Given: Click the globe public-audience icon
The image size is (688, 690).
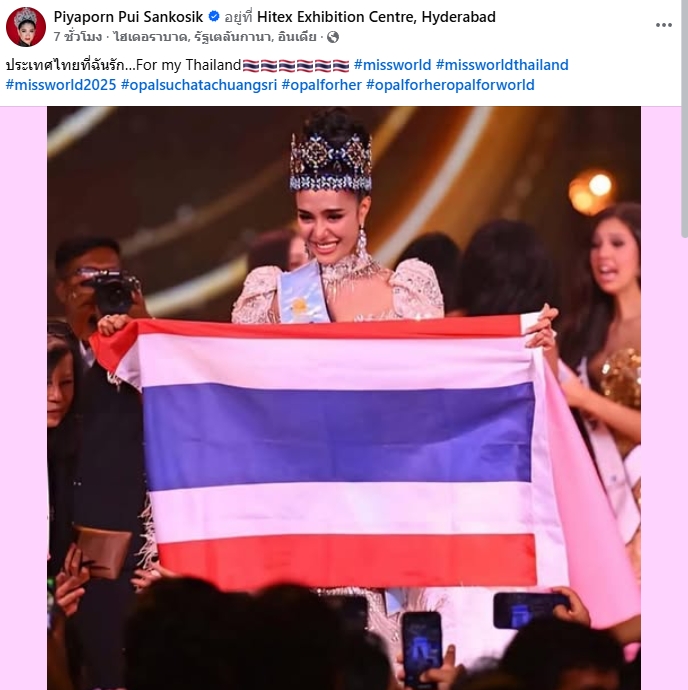Looking at the screenshot, I should (x=333, y=37).
